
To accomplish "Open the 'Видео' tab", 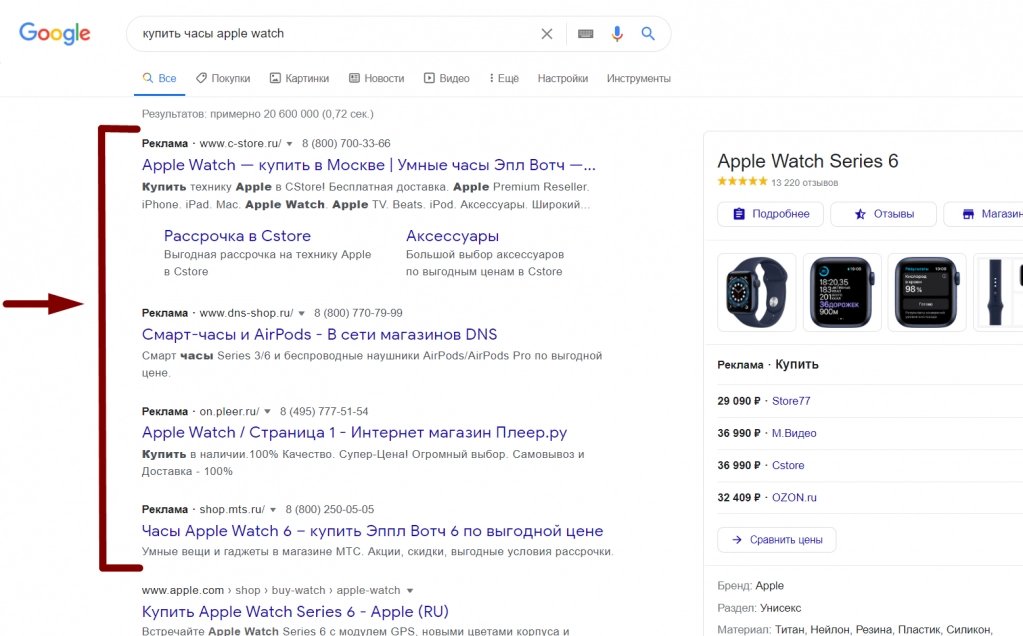I will [x=447, y=78].
